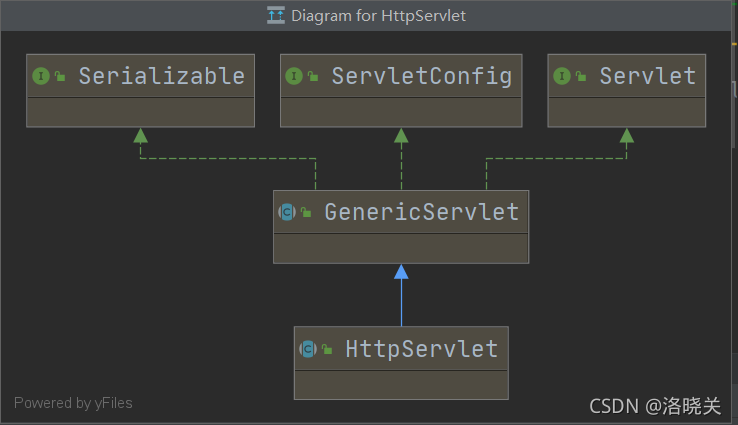Image resolution: width=738 pixels, height=425 pixels.
Task: Click the empty members compartment of ServletConfig
Action: pos(401,112)
